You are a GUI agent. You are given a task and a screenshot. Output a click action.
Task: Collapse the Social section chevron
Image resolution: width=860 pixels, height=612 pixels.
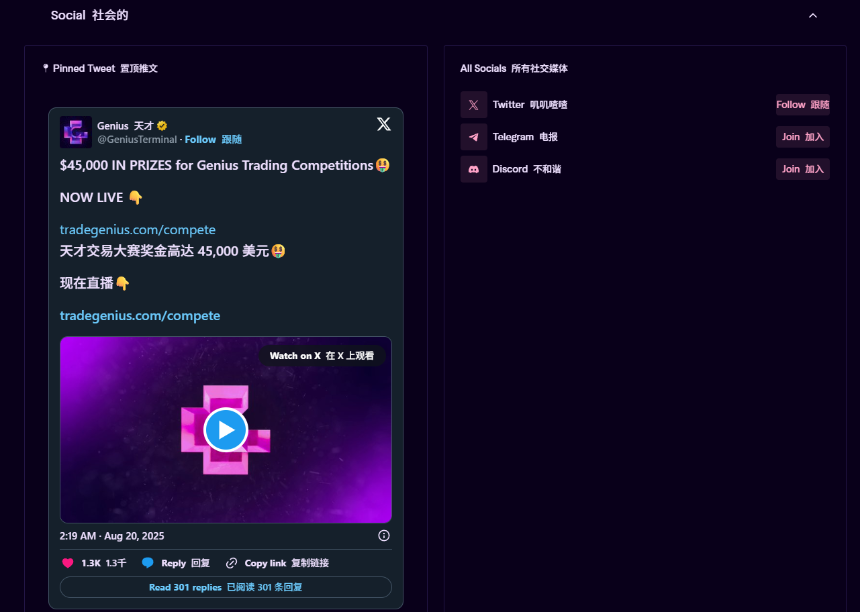(x=812, y=16)
